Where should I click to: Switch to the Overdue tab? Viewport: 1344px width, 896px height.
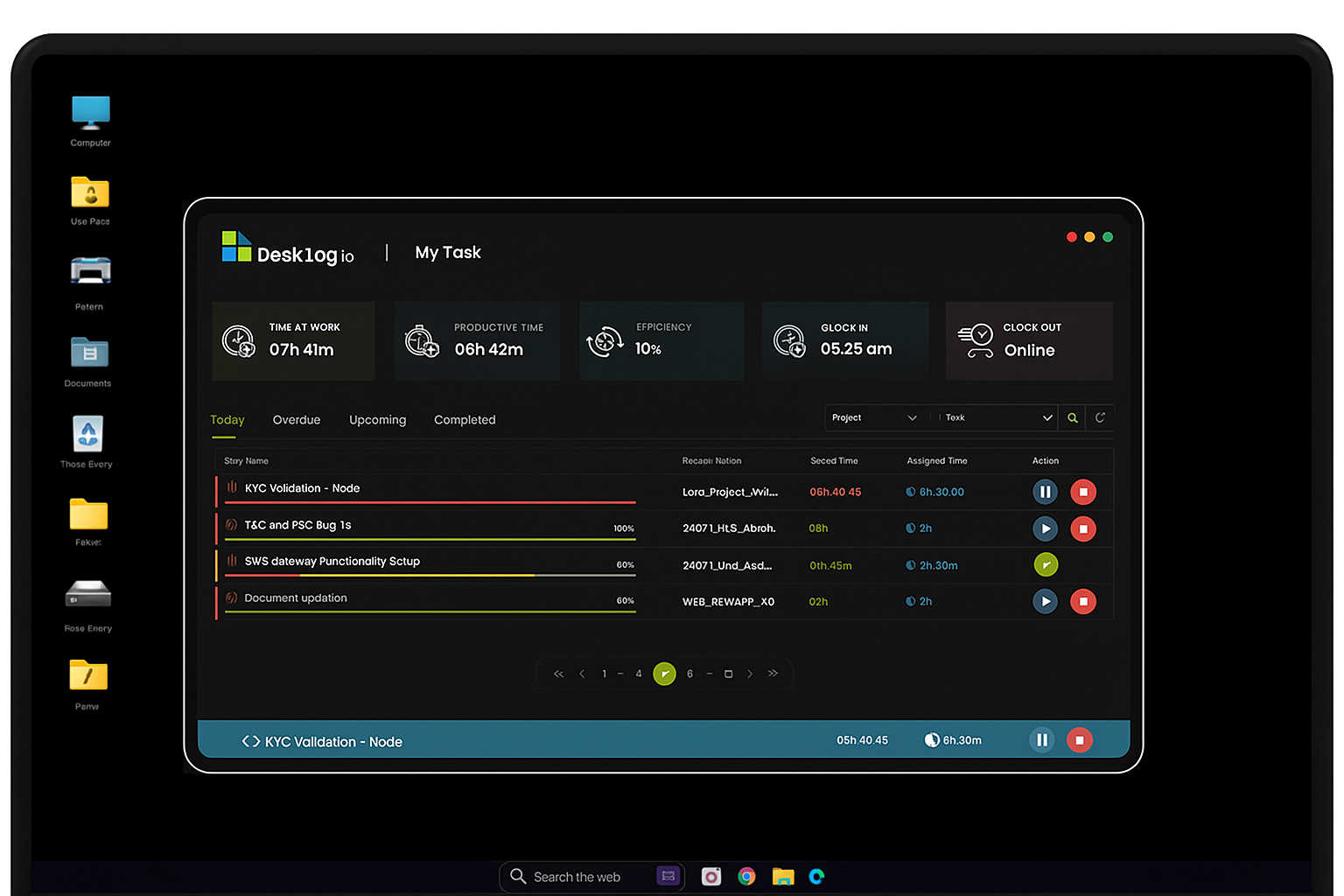[297, 420]
